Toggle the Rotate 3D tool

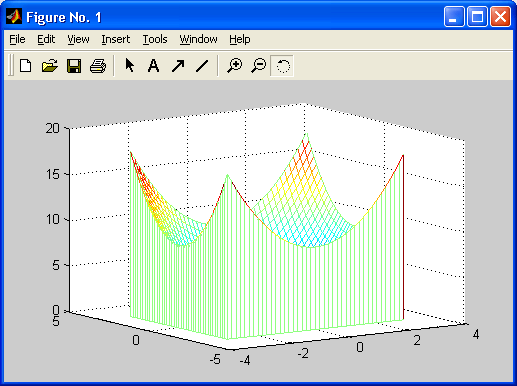[x=282, y=66]
